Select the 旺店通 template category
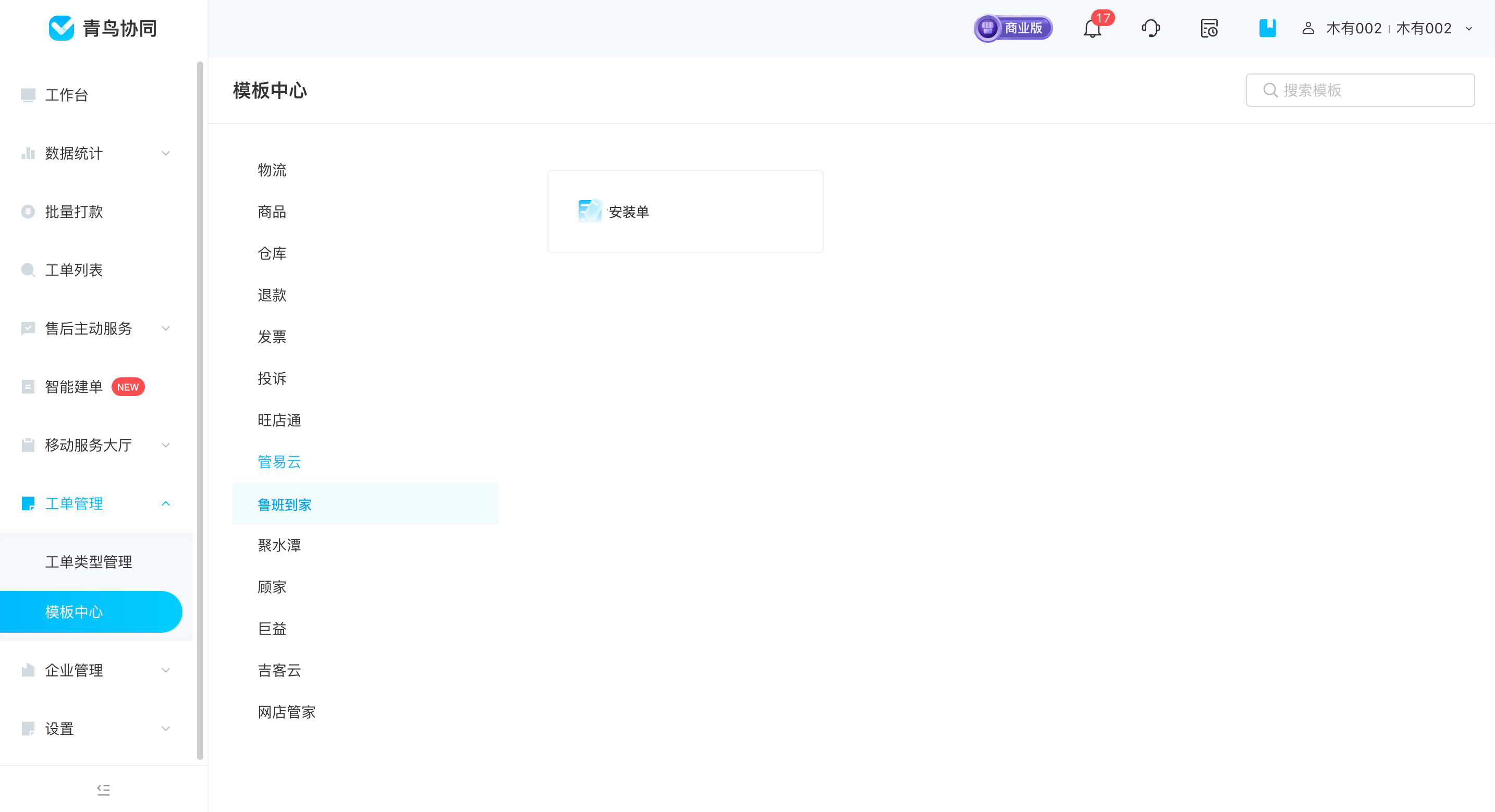 (x=365, y=420)
